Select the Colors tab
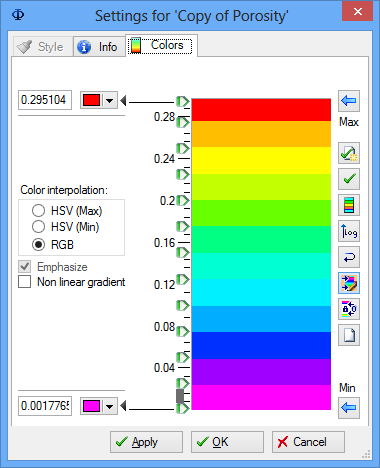The image size is (380, 468). (x=161, y=45)
